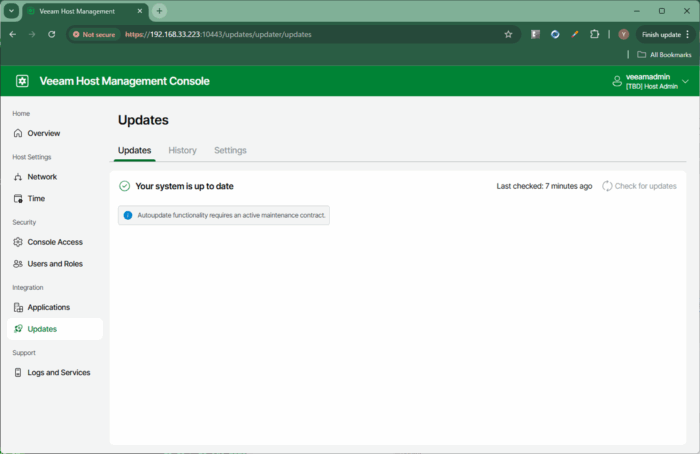Click Check for updates button

pyautogui.click(x=639, y=186)
